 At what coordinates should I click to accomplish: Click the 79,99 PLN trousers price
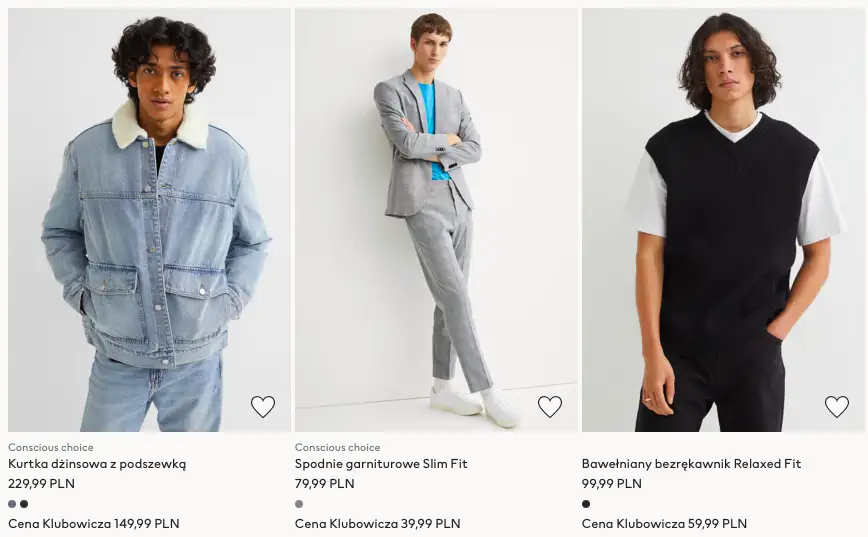(324, 484)
